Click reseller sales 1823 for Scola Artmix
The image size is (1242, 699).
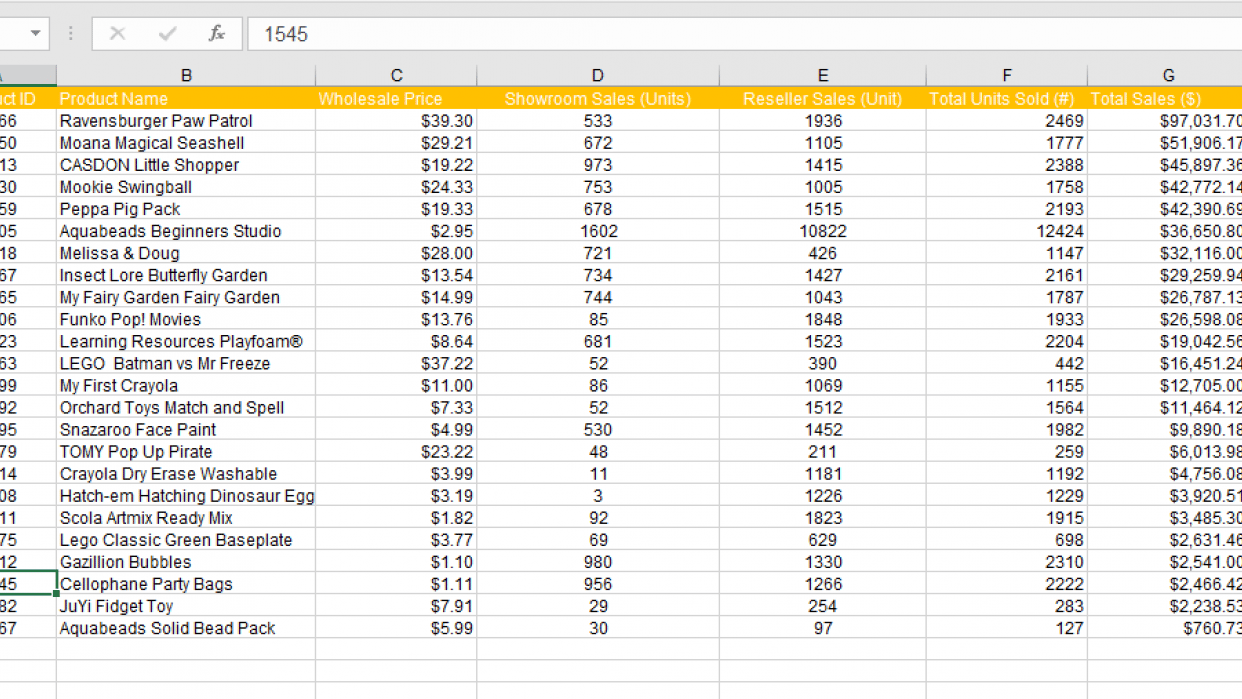pos(822,517)
